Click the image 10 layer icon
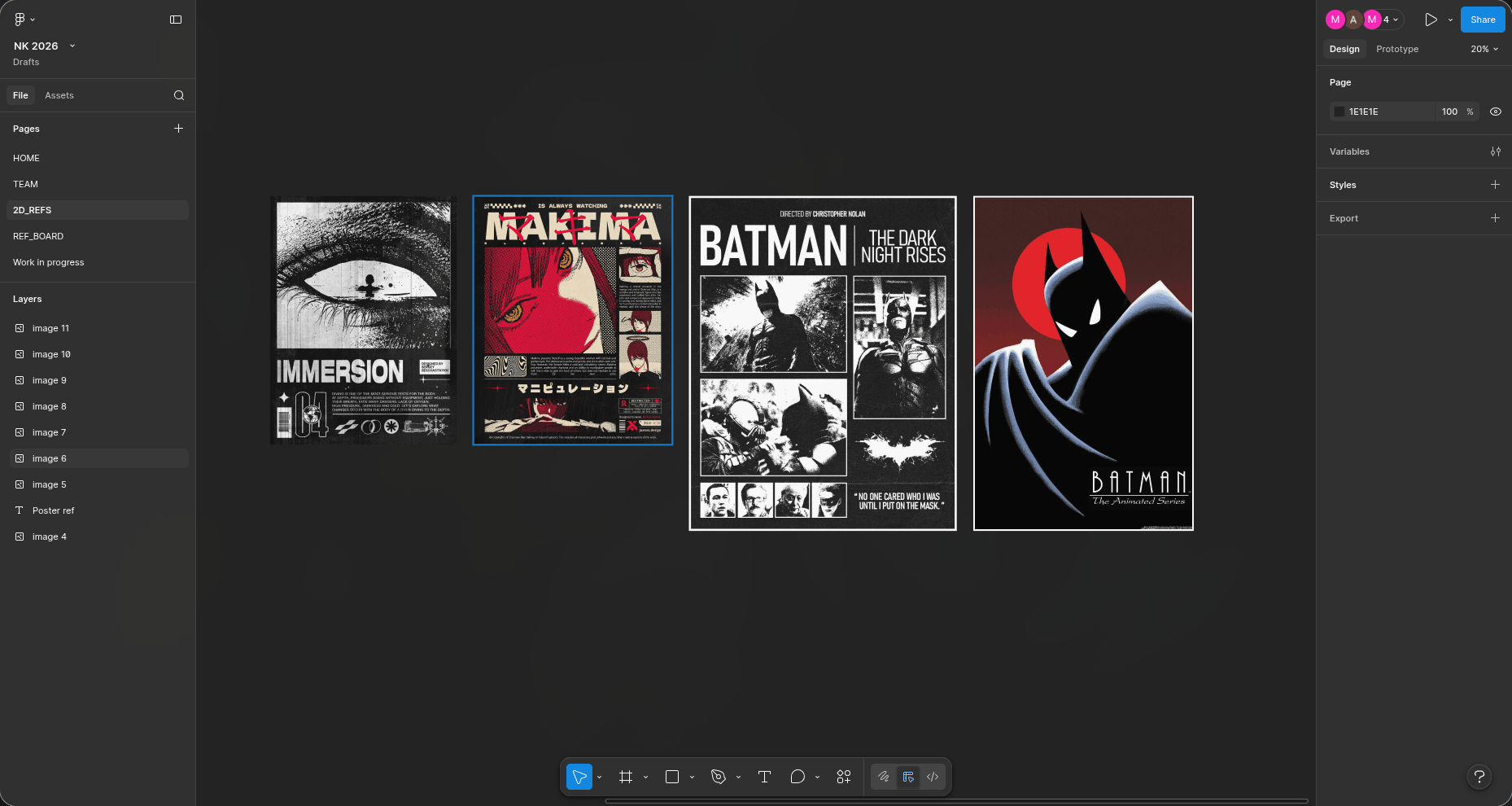 [x=20, y=354]
